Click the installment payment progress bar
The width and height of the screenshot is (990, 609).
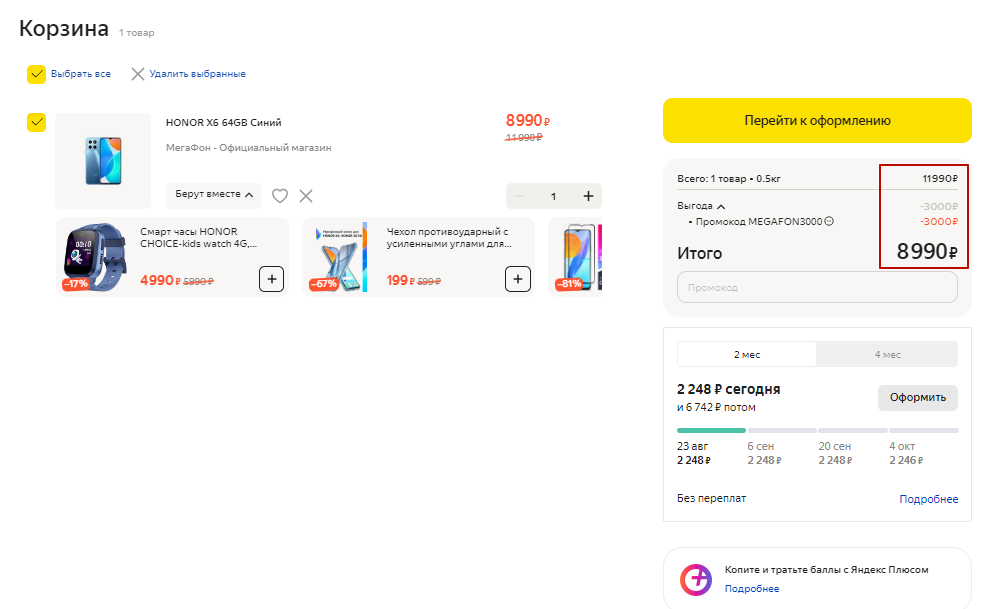click(818, 430)
